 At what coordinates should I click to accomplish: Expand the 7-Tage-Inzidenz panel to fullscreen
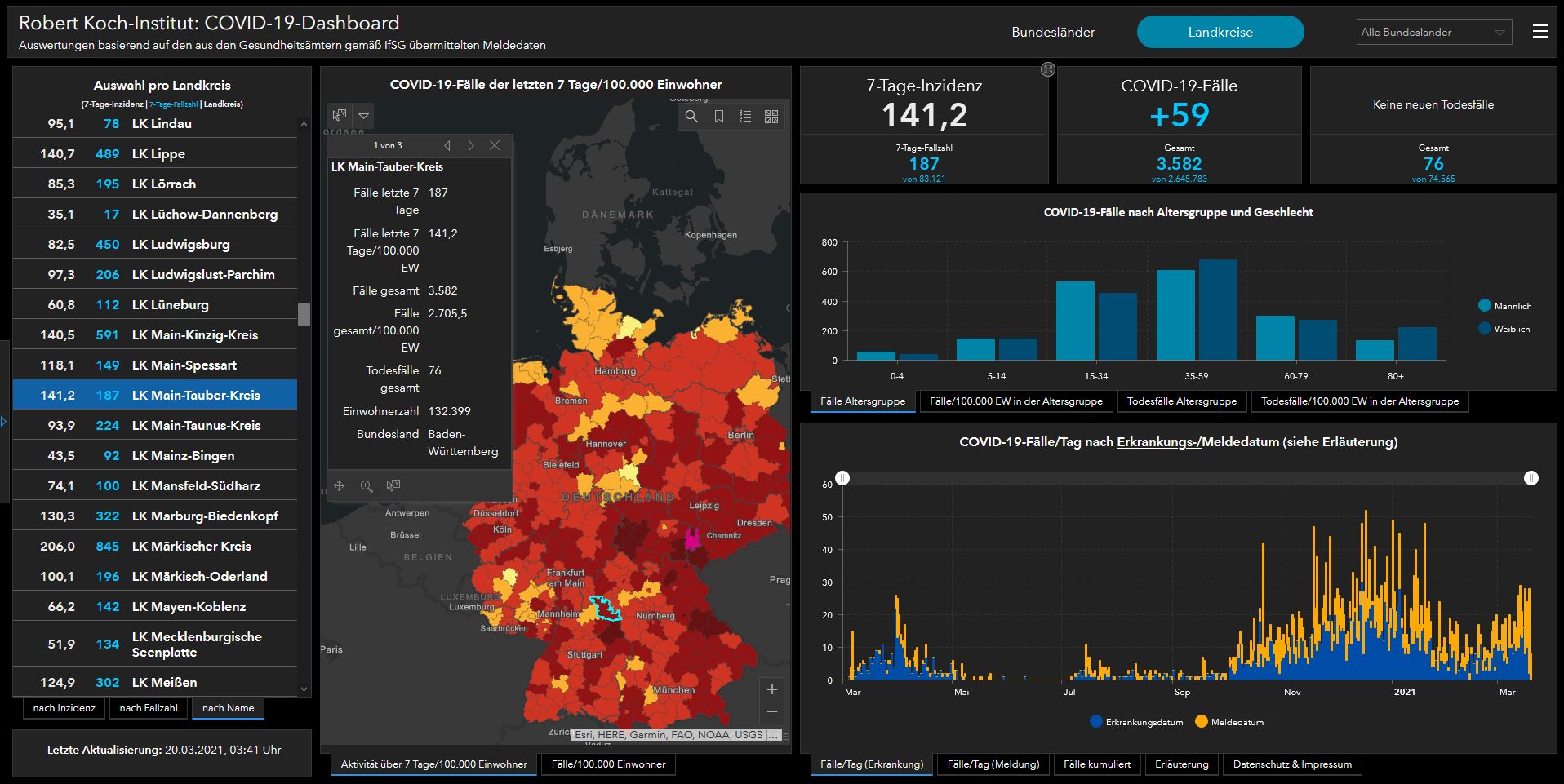[x=1048, y=70]
